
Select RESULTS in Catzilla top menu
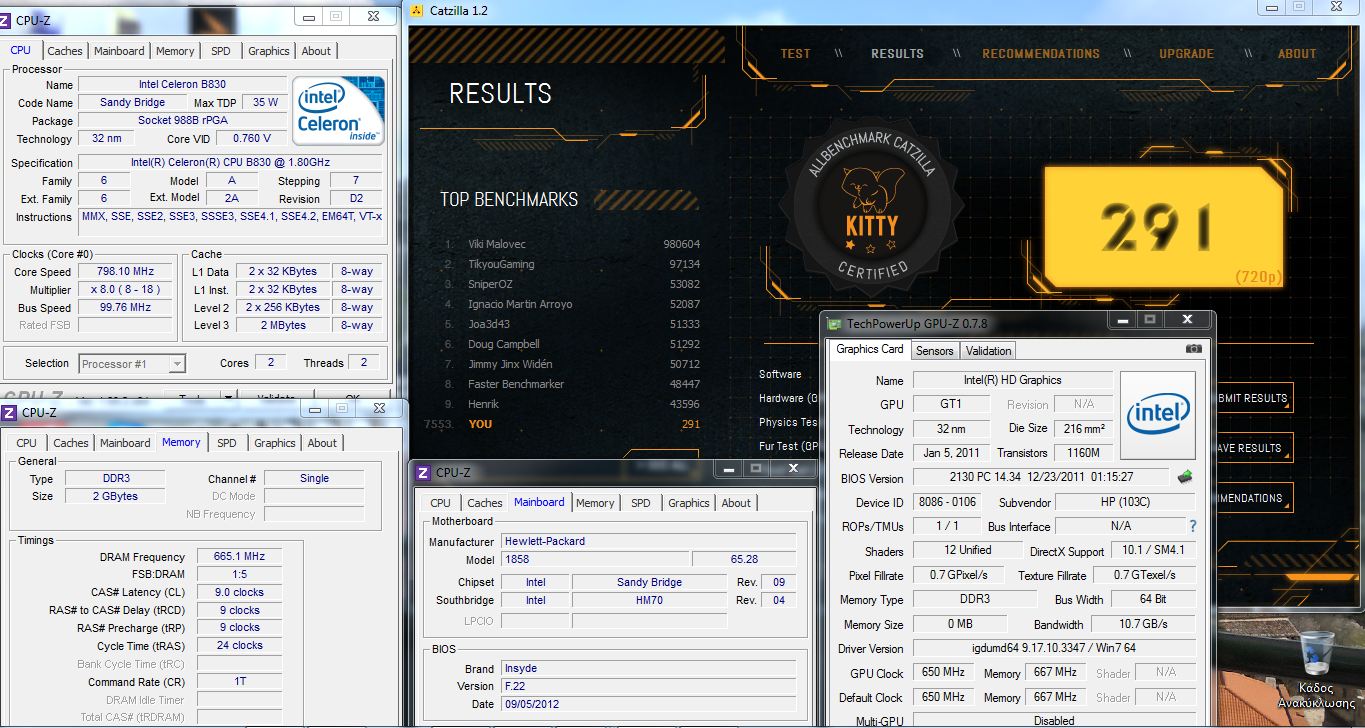coord(897,54)
